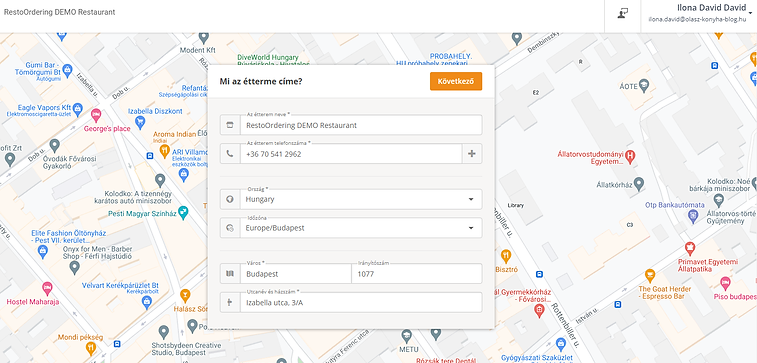
Task: Click the Mi az étterme címe? heading
Action: click(261, 81)
